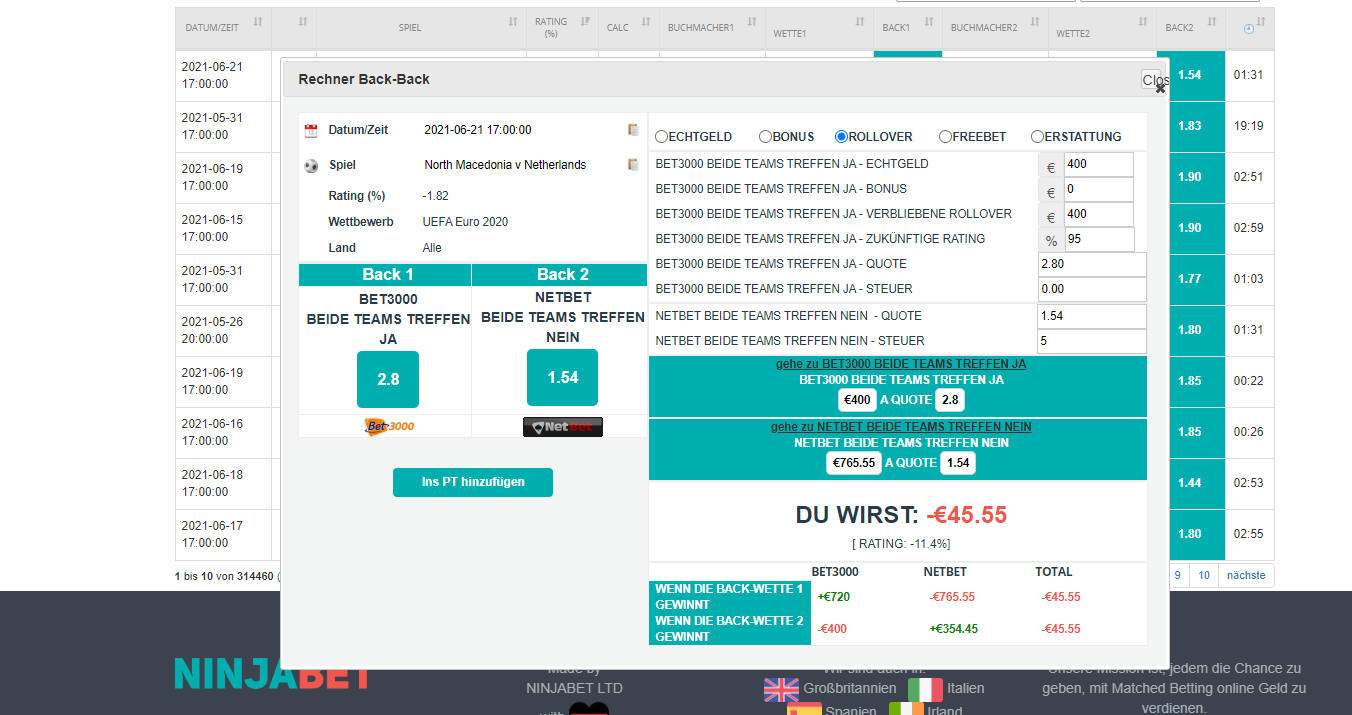Edit the BET3000 QUOTE field showing 2.80
Screen dimensions: 1352x715
point(1092,265)
